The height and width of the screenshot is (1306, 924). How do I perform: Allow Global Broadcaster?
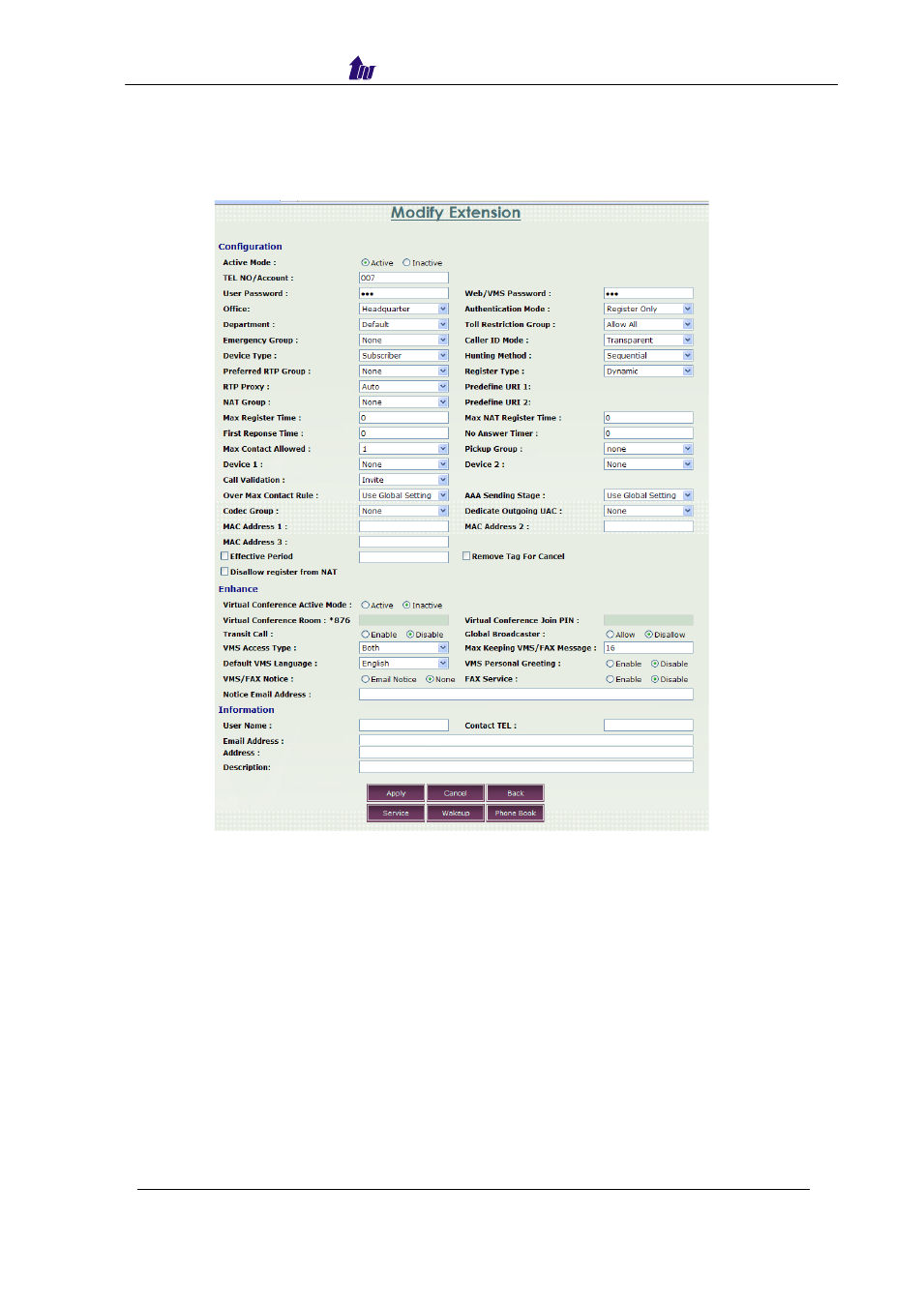[x=610, y=635]
